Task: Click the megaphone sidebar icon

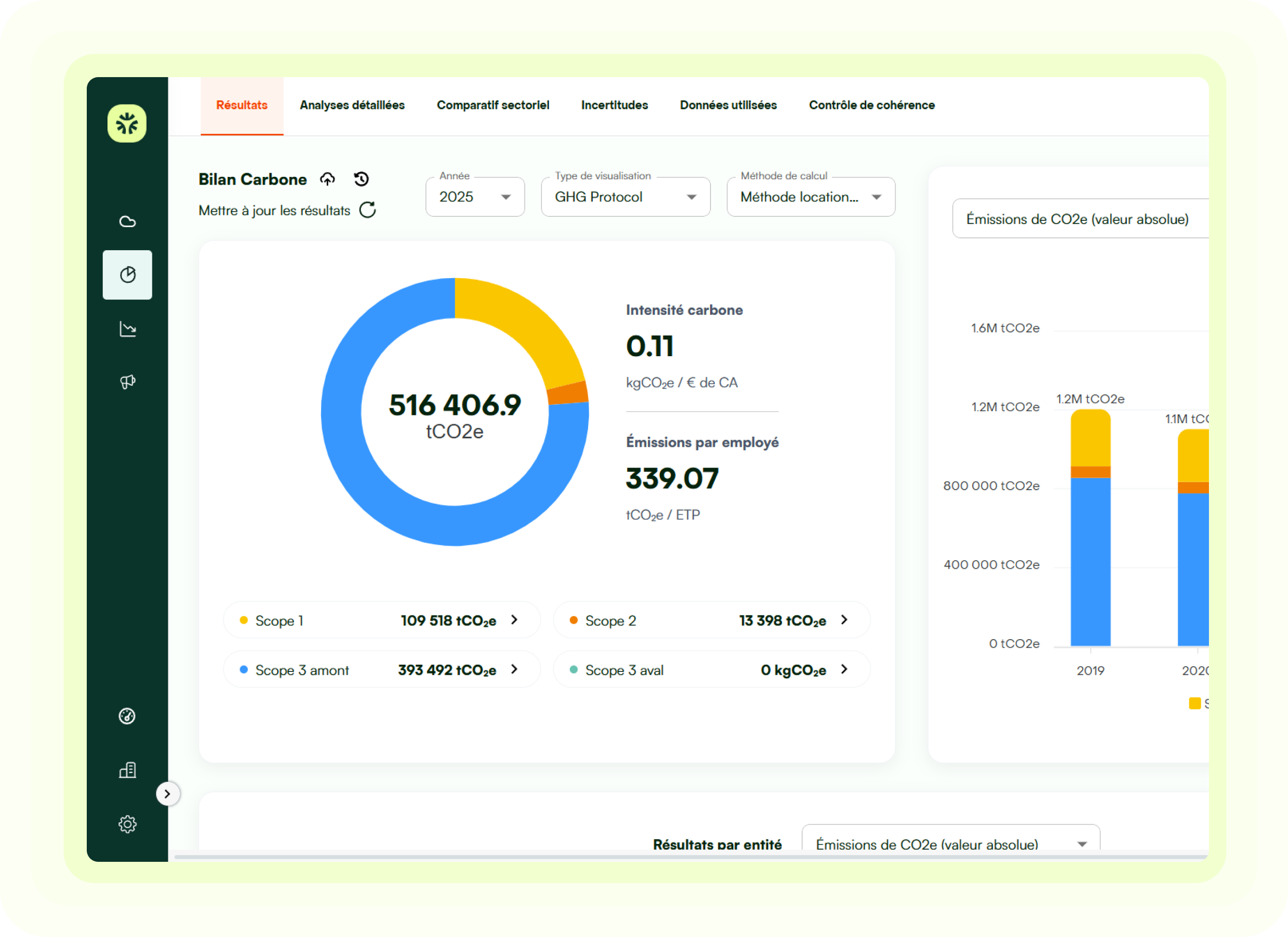Action: (x=127, y=382)
